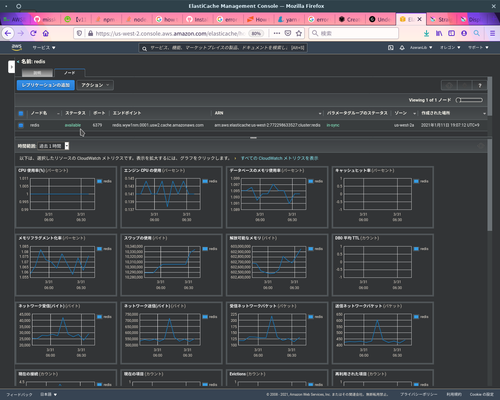Click the sort arrow on the 作成された場所 column
The width and height of the screenshot is (500, 400).
point(484,114)
